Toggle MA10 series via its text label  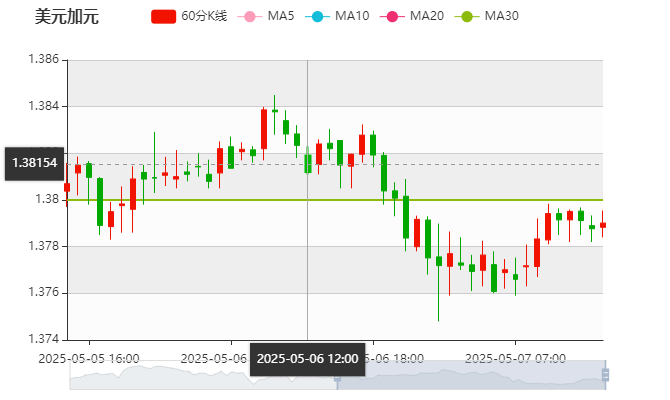pos(352,16)
